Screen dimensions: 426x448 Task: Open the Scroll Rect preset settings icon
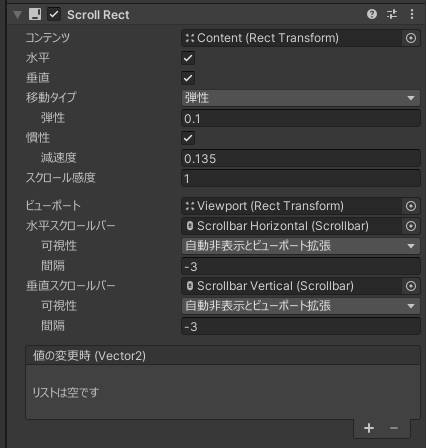click(x=392, y=14)
